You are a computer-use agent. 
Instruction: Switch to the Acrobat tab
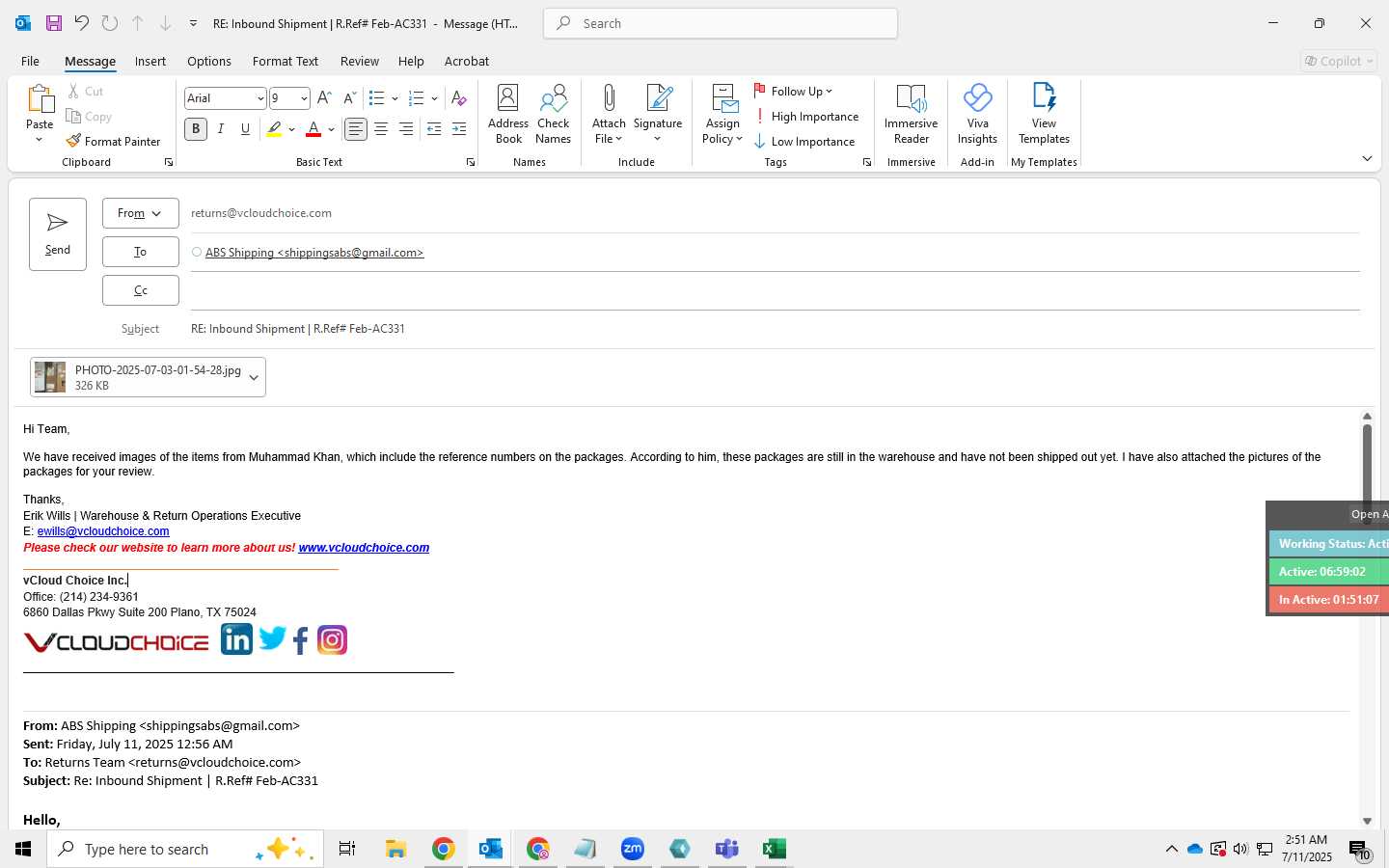467,61
